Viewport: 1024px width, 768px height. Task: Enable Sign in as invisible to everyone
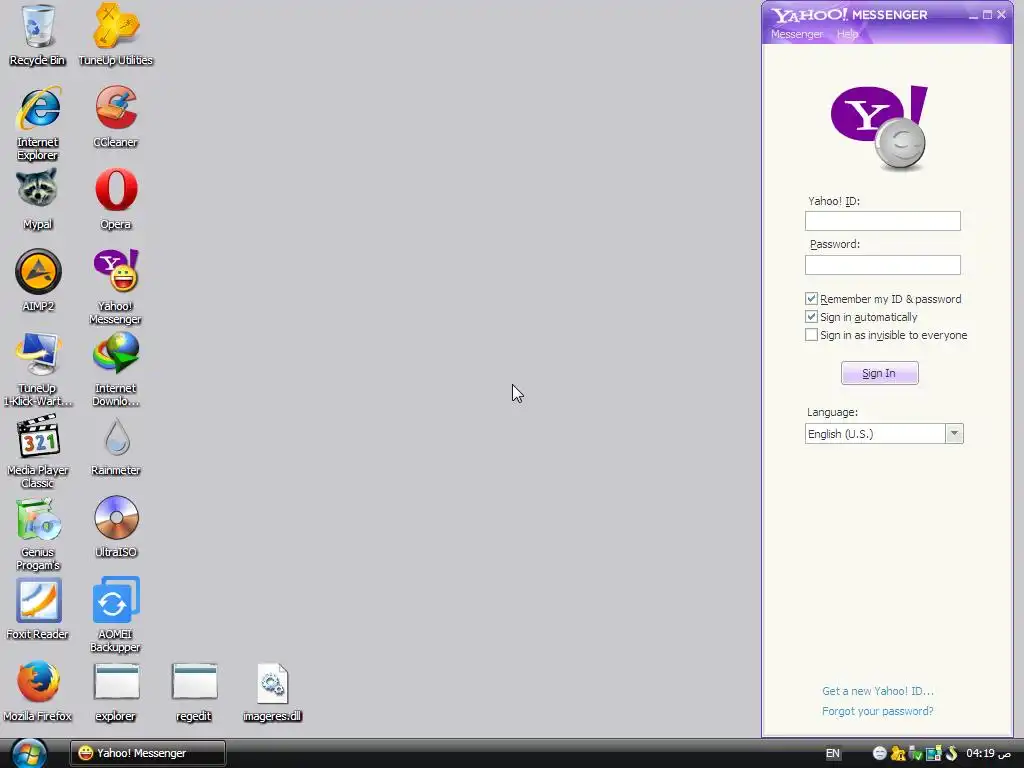click(811, 335)
